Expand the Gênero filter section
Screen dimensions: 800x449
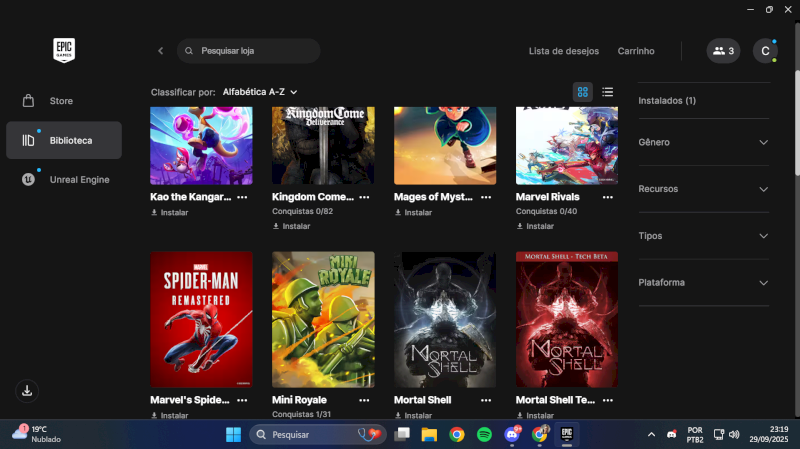pos(703,142)
